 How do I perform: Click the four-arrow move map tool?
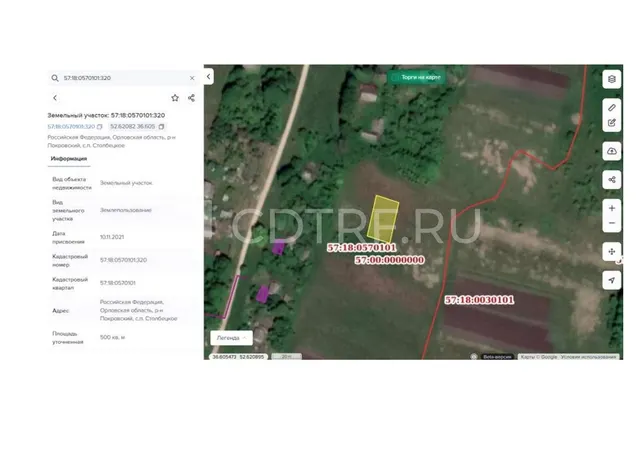click(611, 252)
